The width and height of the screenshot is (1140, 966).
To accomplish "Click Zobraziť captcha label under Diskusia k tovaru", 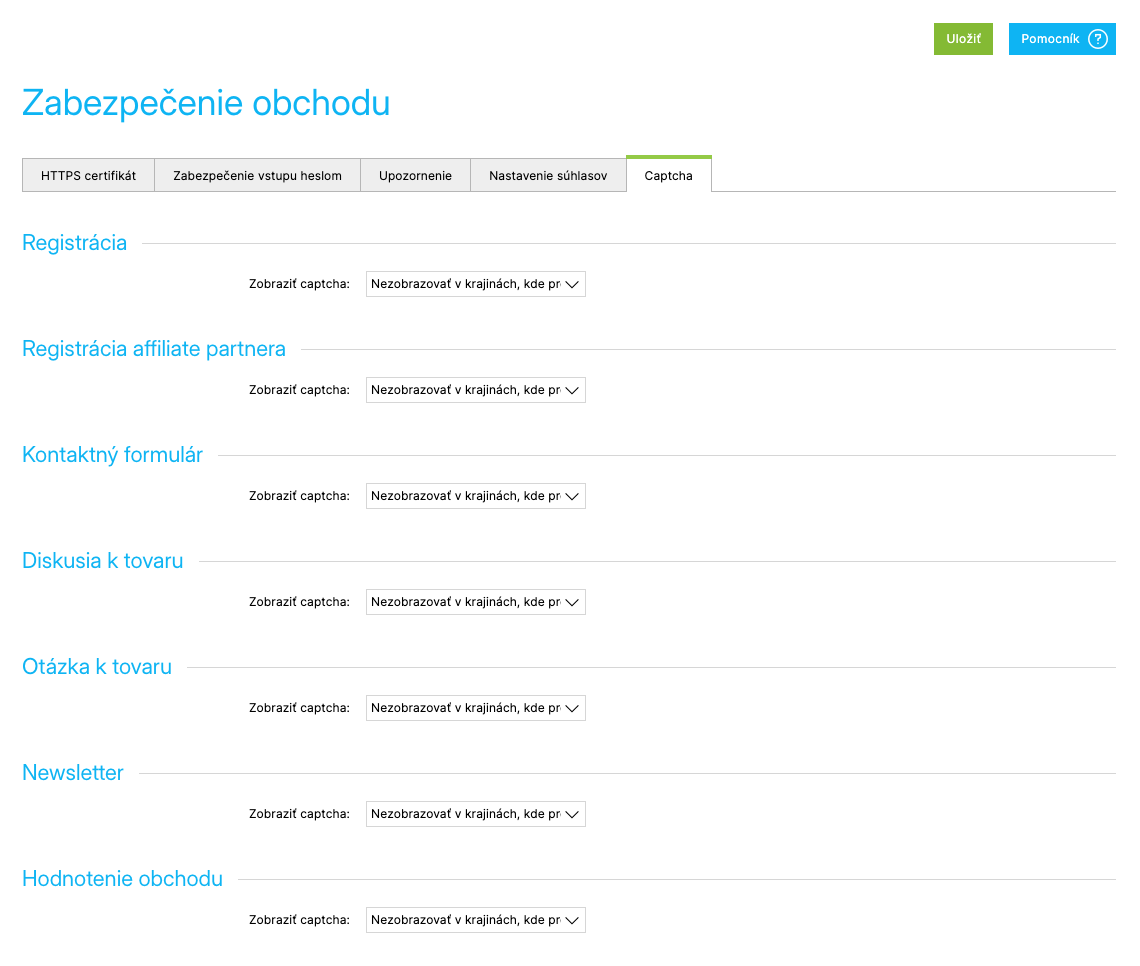I will click(299, 602).
